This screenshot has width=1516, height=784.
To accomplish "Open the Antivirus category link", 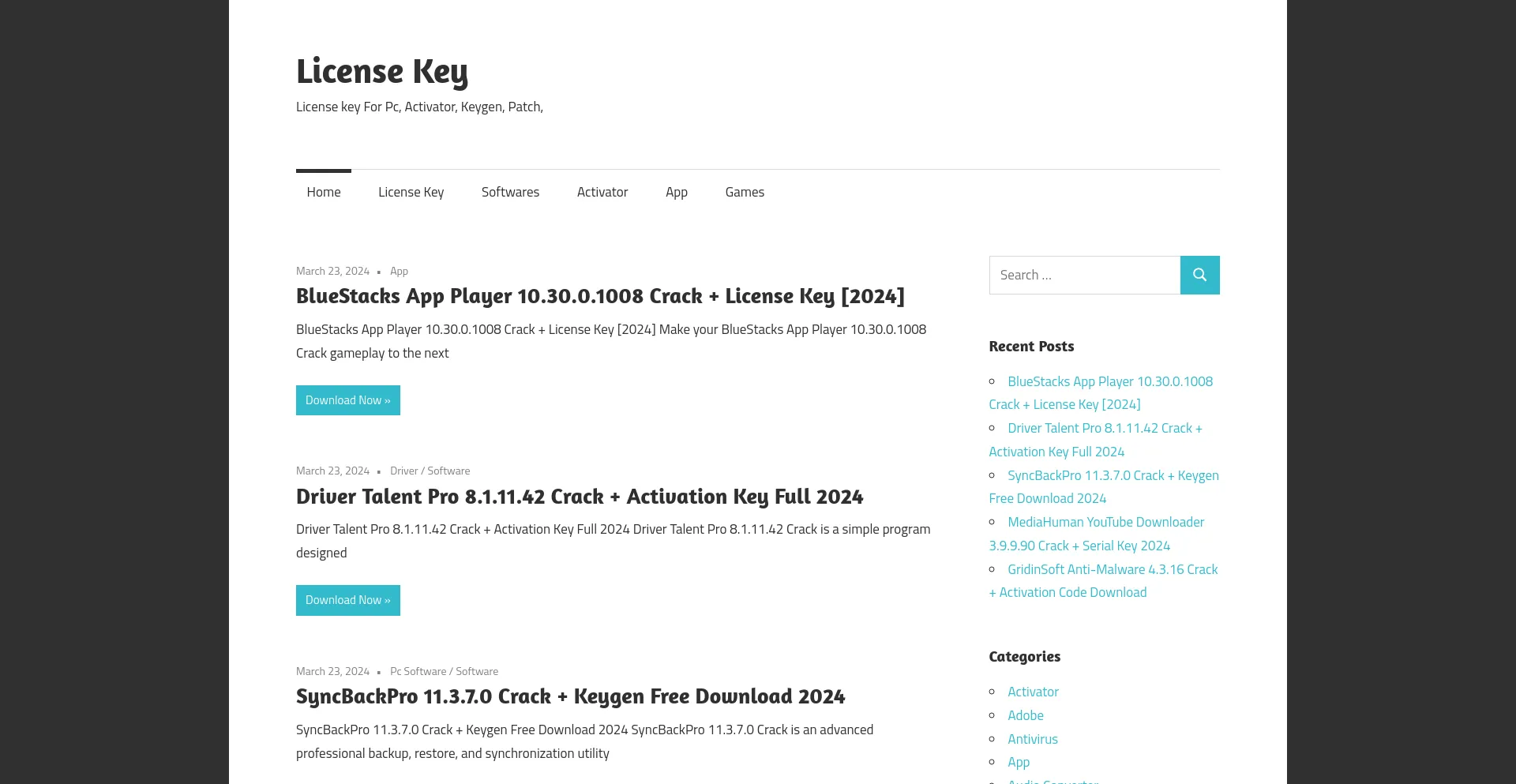I will tap(1033, 739).
